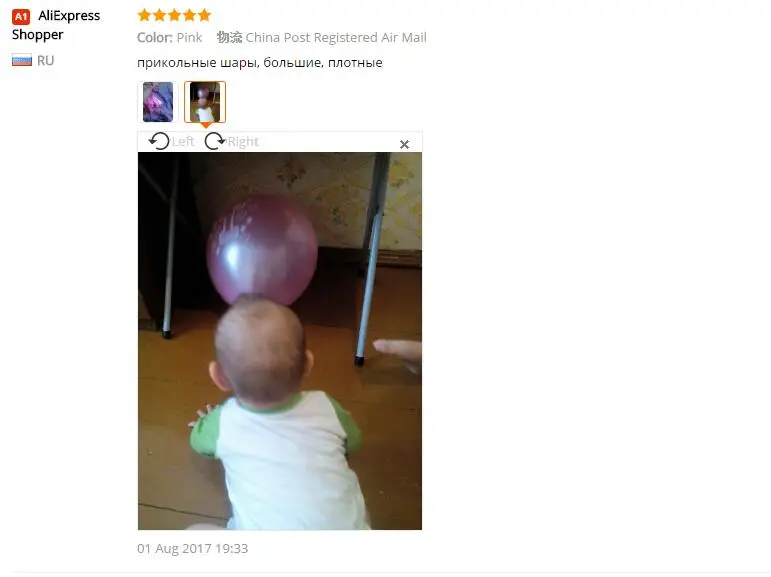Click the Russian flag icon
The image size is (771, 577).
point(22,61)
